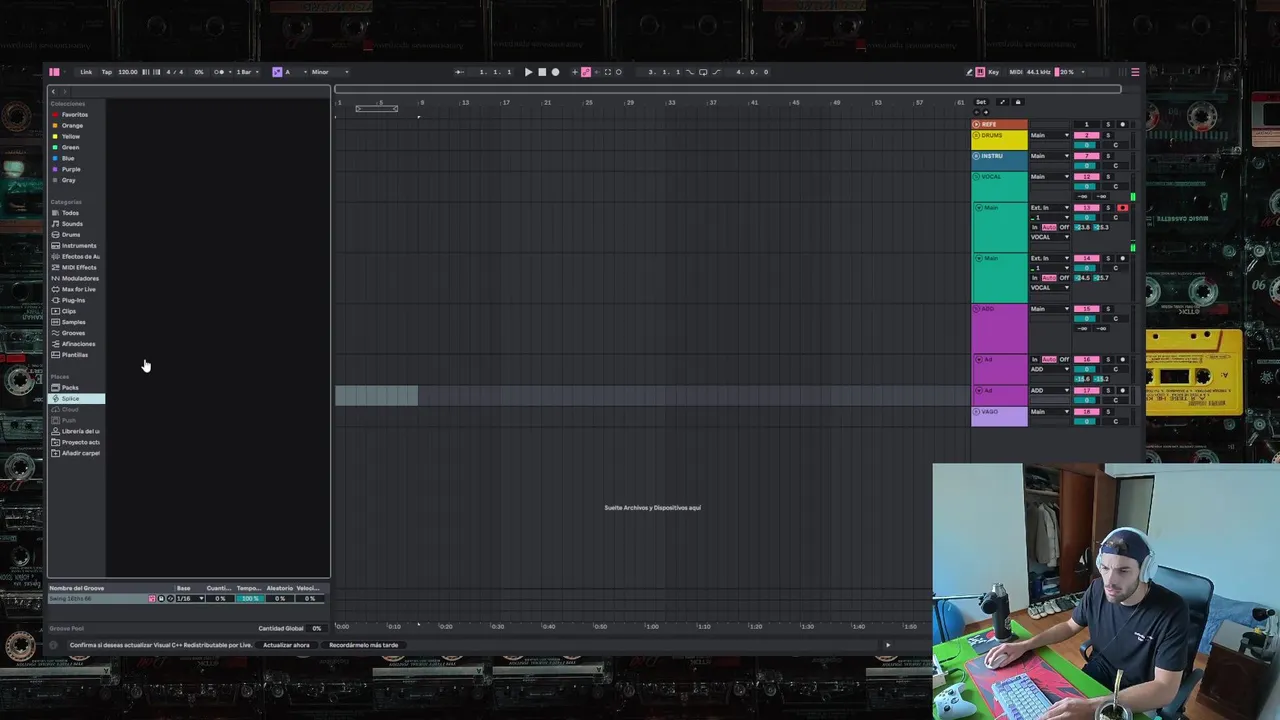
Task: Click Actualizar ahora
Action: coord(286,645)
